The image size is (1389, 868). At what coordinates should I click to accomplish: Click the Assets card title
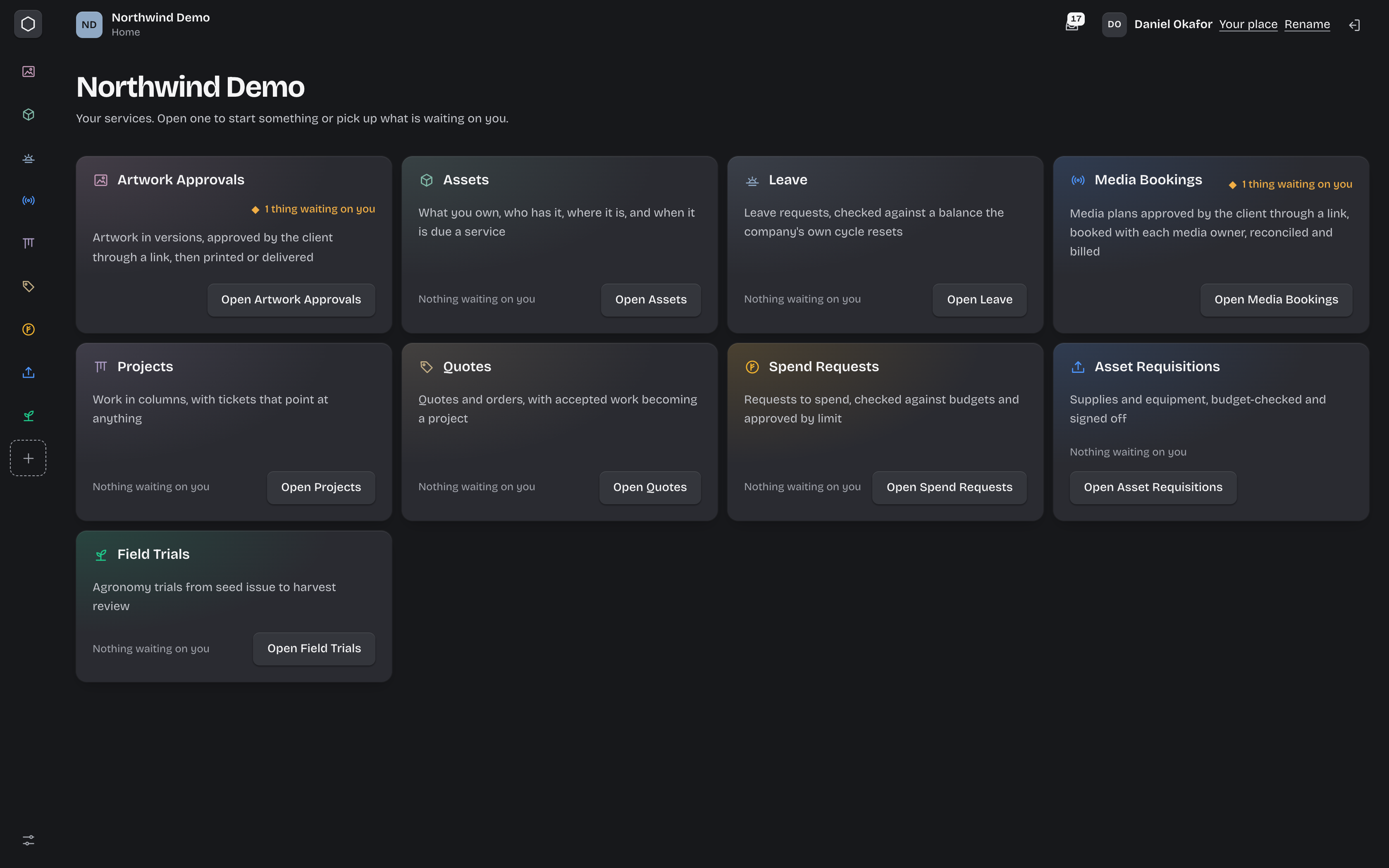[465, 180]
